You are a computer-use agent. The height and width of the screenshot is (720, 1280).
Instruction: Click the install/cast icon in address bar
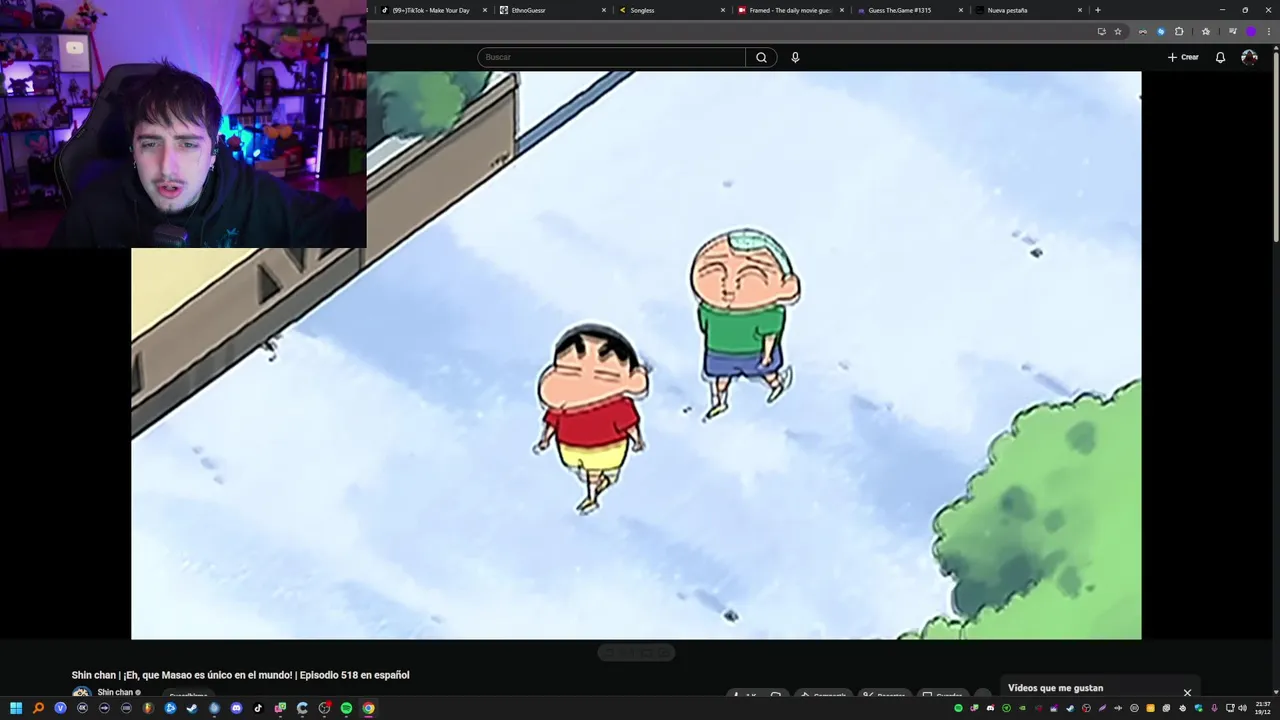[x=1102, y=31]
